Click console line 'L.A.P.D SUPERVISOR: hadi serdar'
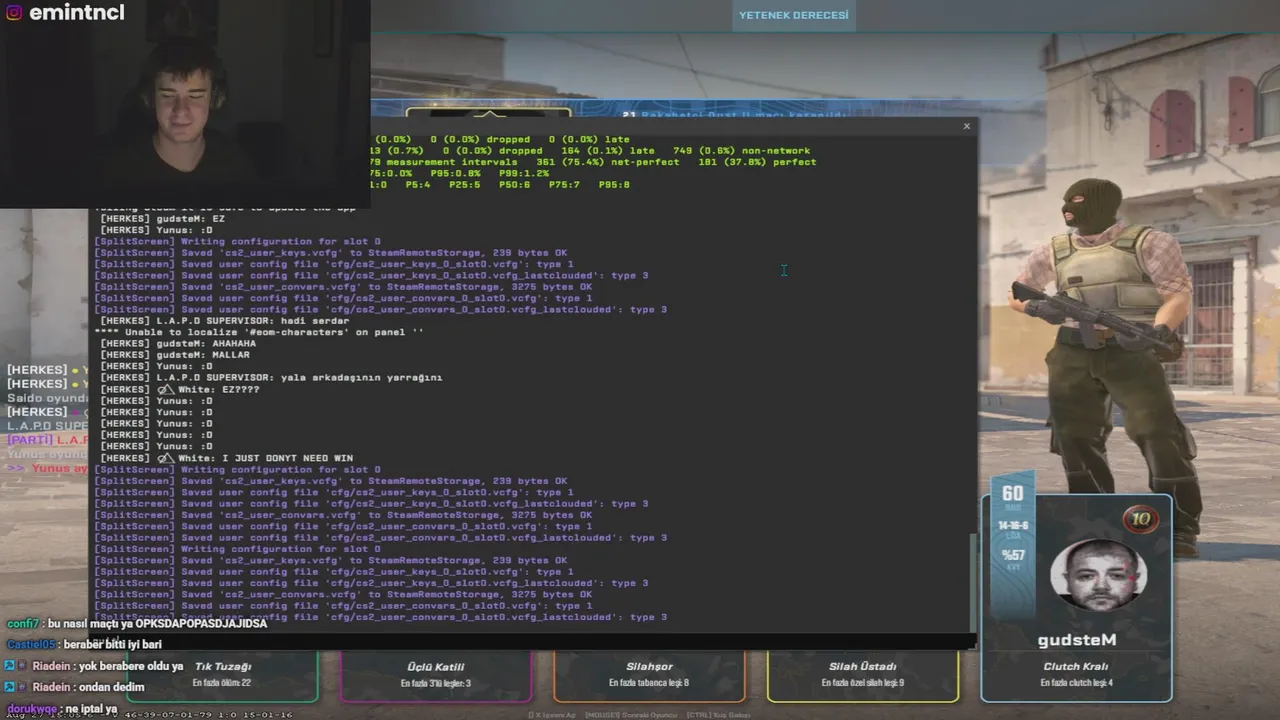 tap(225, 321)
